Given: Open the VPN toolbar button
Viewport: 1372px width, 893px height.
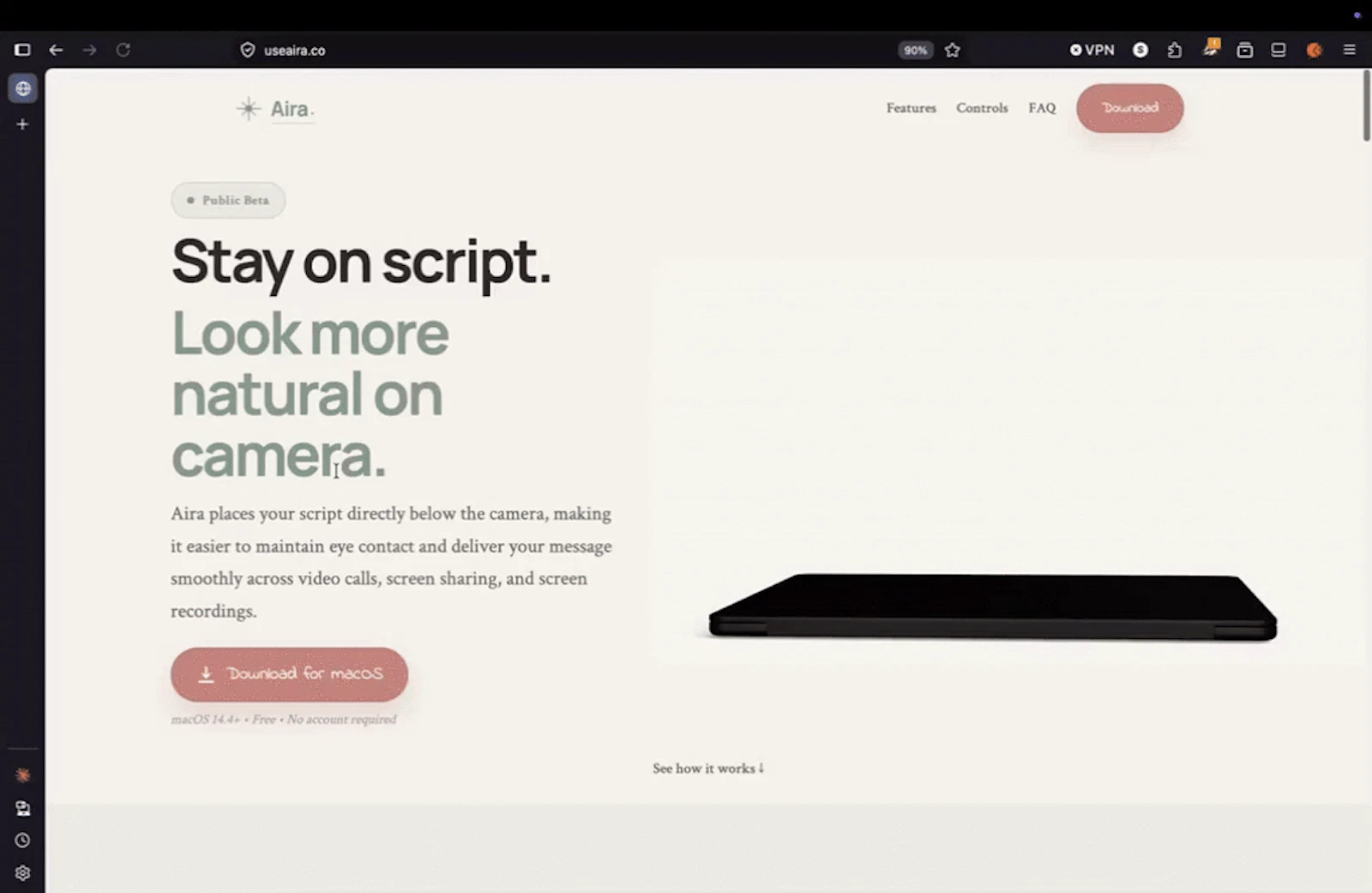Looking at the screenshot, I should (x=1092, y=50).
